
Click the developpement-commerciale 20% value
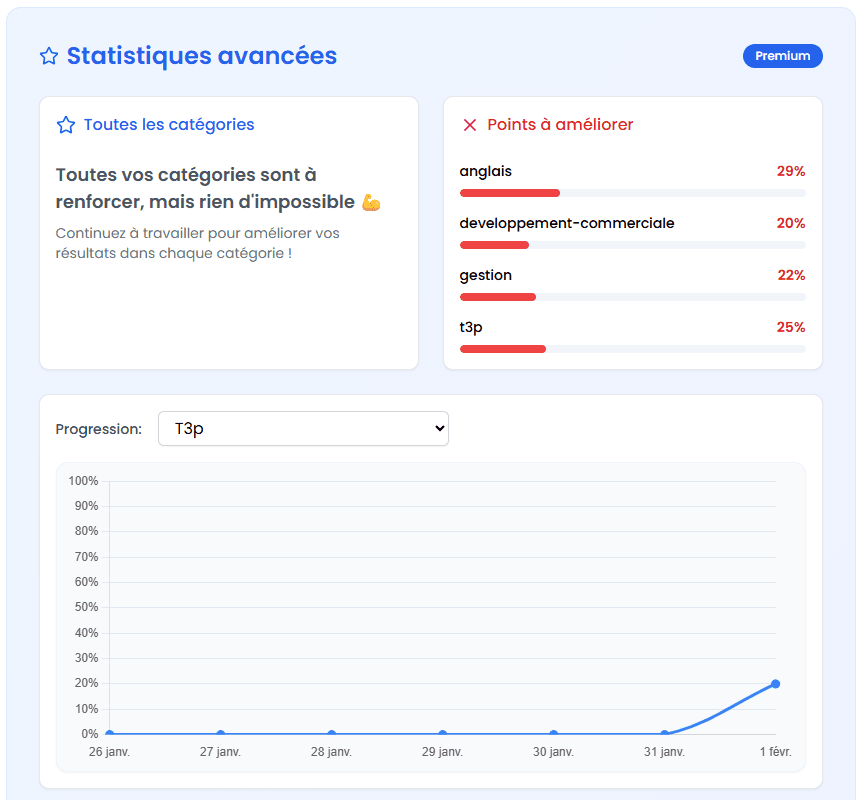click(791, 223)
